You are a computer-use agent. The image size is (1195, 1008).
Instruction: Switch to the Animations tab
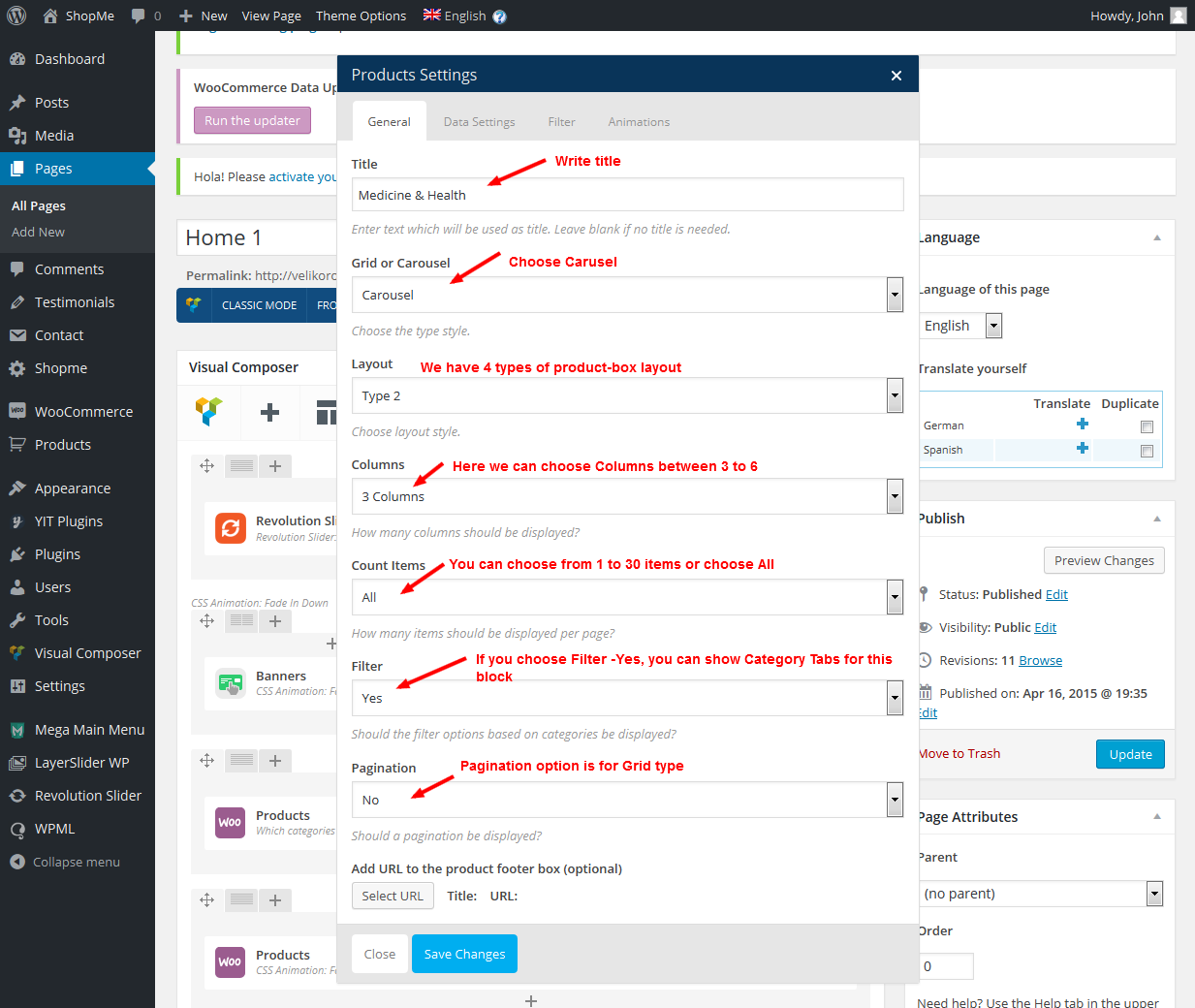tap(639, 122)
